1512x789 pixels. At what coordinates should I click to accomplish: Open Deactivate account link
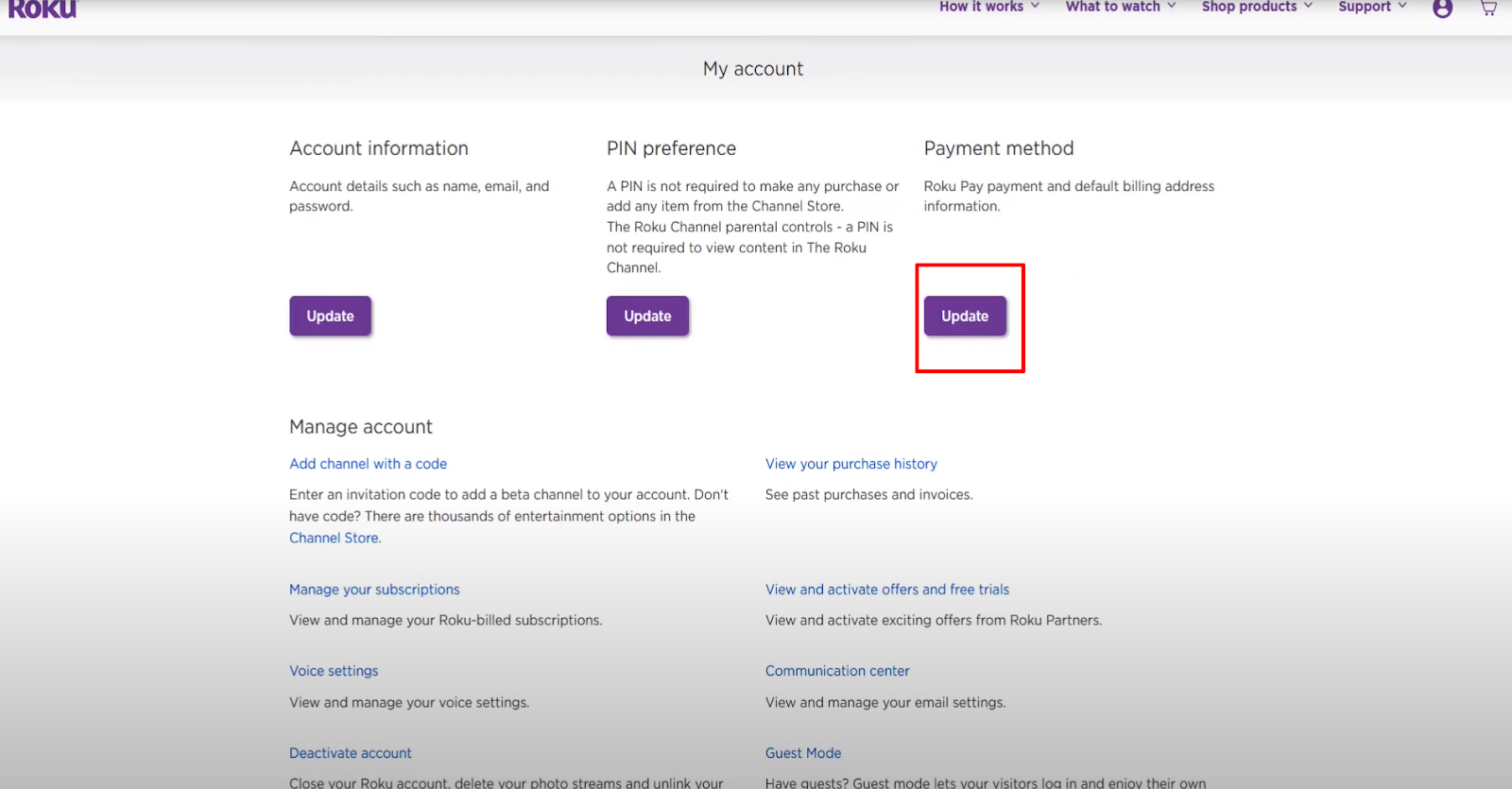pyautogui.click(x=351, y=753)
